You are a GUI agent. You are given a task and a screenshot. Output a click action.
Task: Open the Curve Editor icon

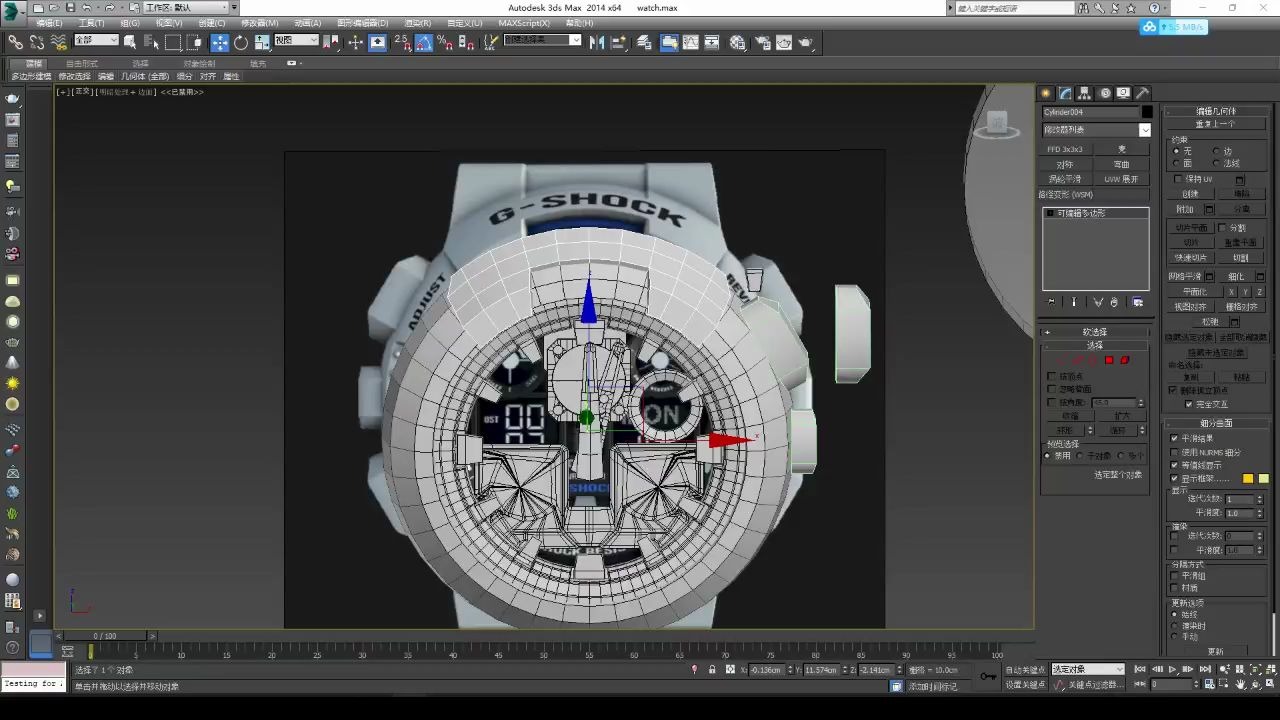pos(691,42)
